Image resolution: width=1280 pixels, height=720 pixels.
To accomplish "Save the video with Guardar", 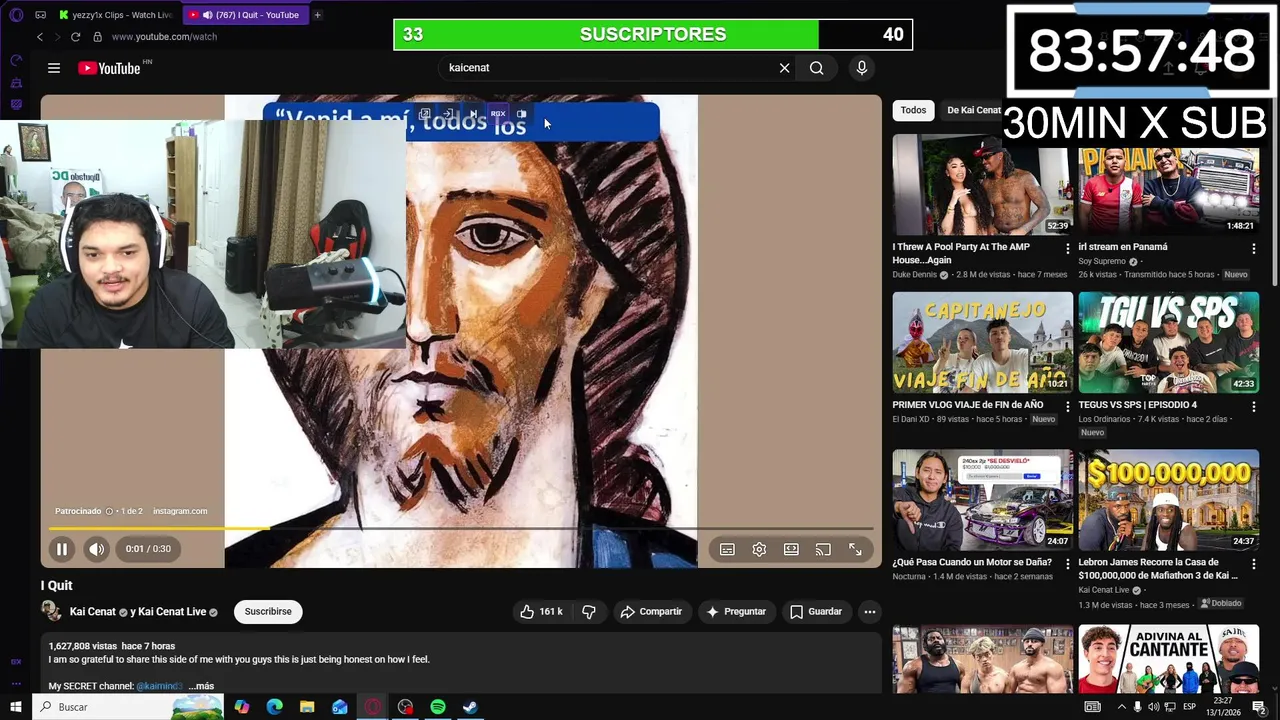I will tap(816, 612).
